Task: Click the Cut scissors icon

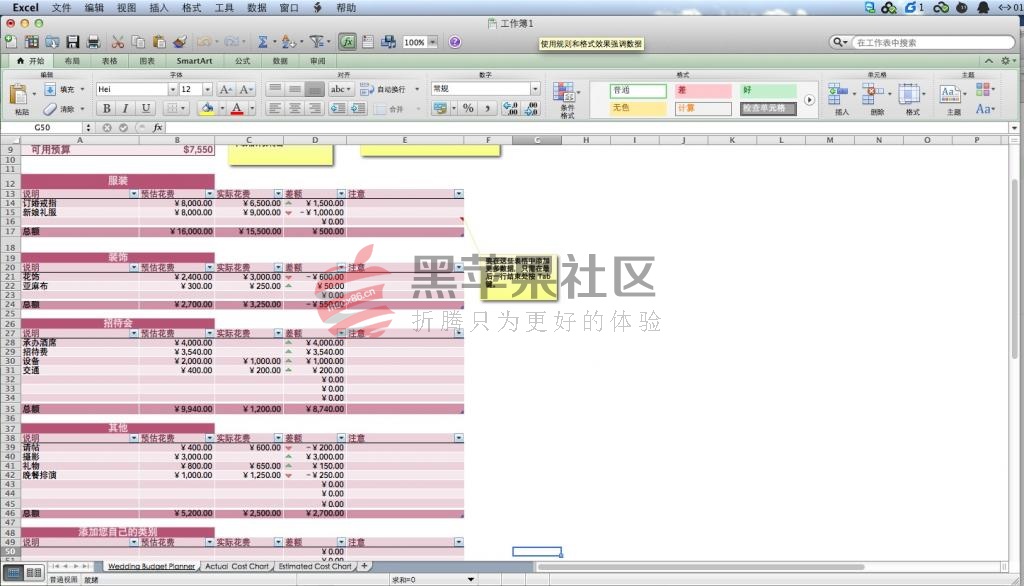Action: point(118,42)
